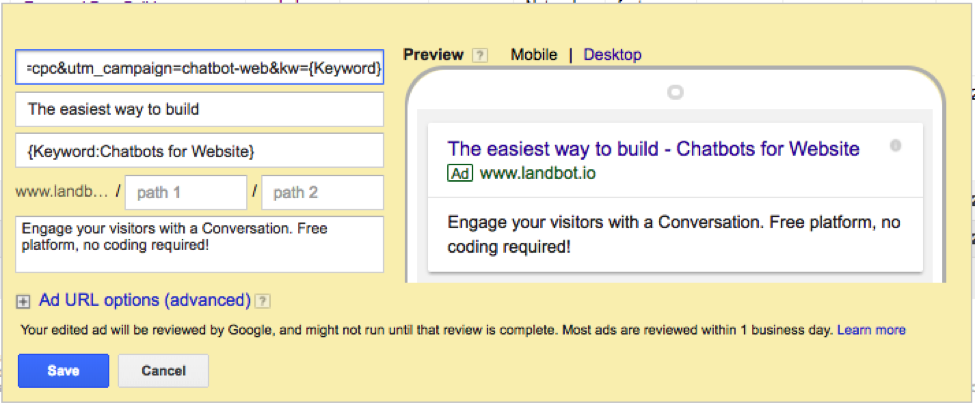Switch preview to Desktop

pyautogui.click(x=612, y=55)
